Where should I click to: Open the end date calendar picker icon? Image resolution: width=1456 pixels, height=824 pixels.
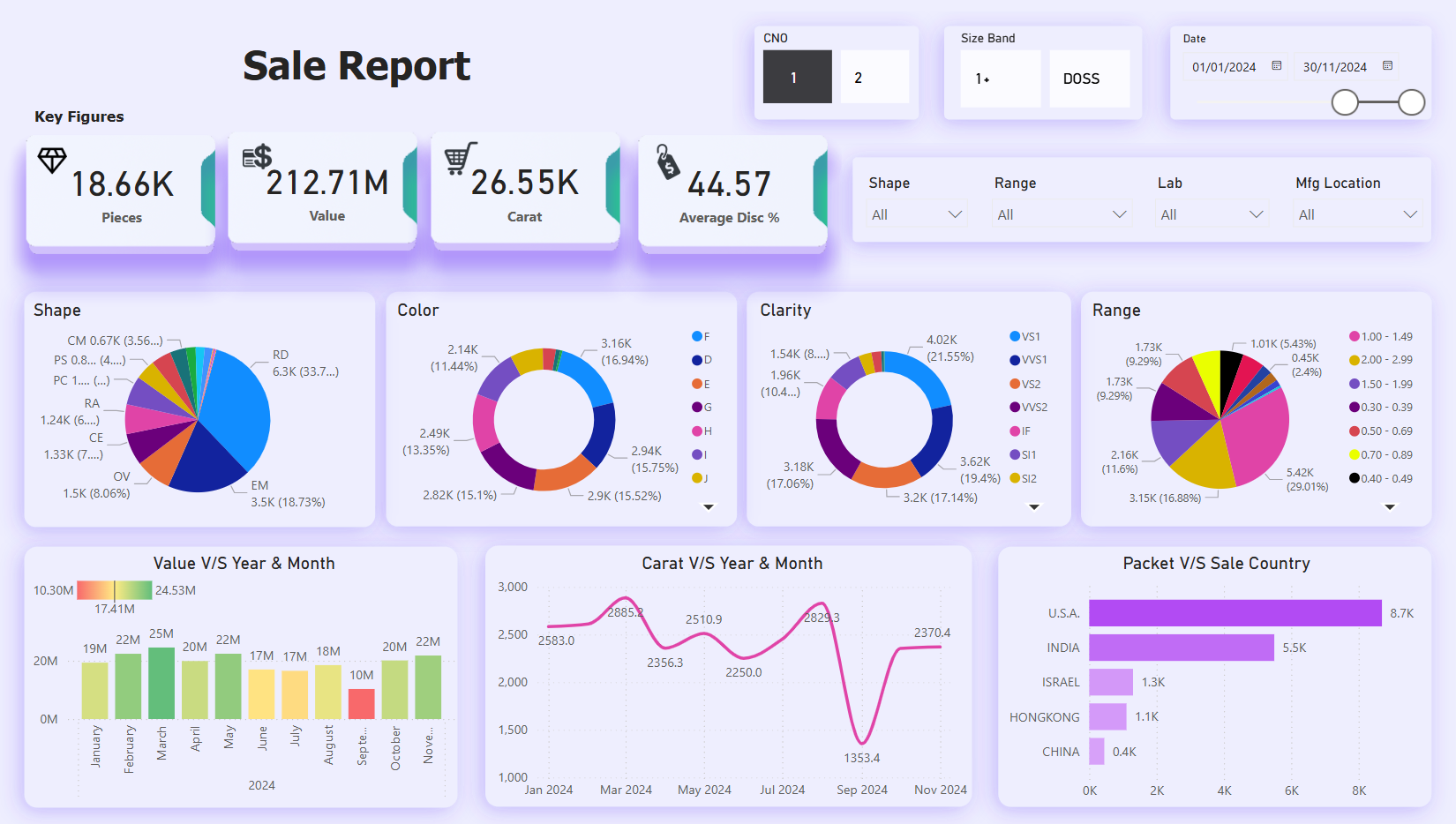[x=1387, y=66]
